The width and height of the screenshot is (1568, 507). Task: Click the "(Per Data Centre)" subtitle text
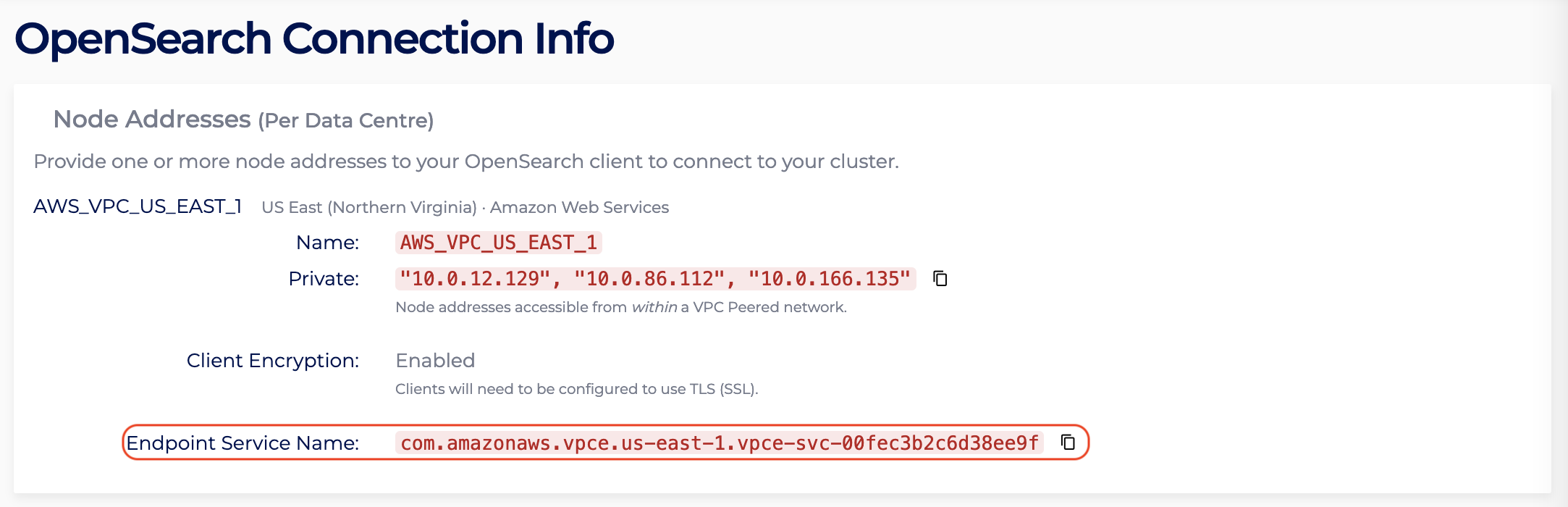pos(346,121)
